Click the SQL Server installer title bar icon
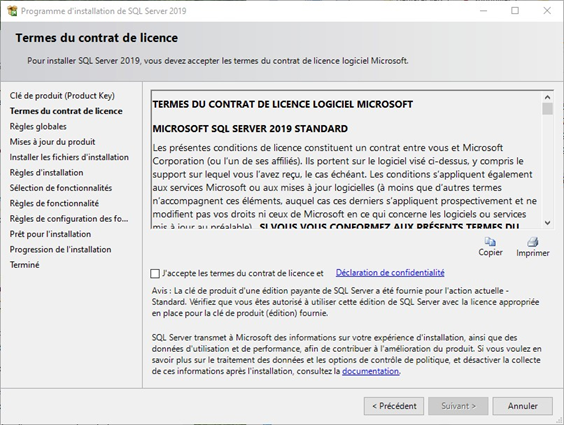The width and height of the screenshot is (564, 425). click(x=12, y=11)
